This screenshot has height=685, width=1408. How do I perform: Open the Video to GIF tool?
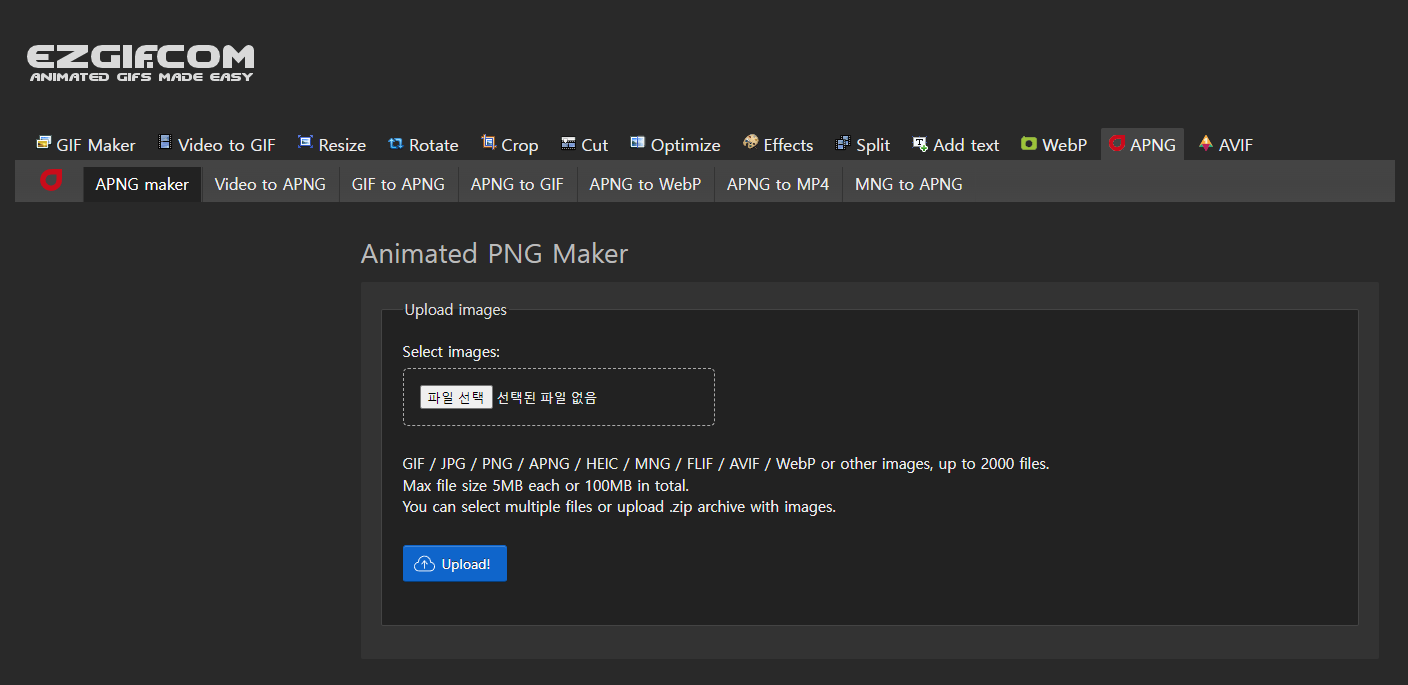pyautogui.click(x=217, y=145)
